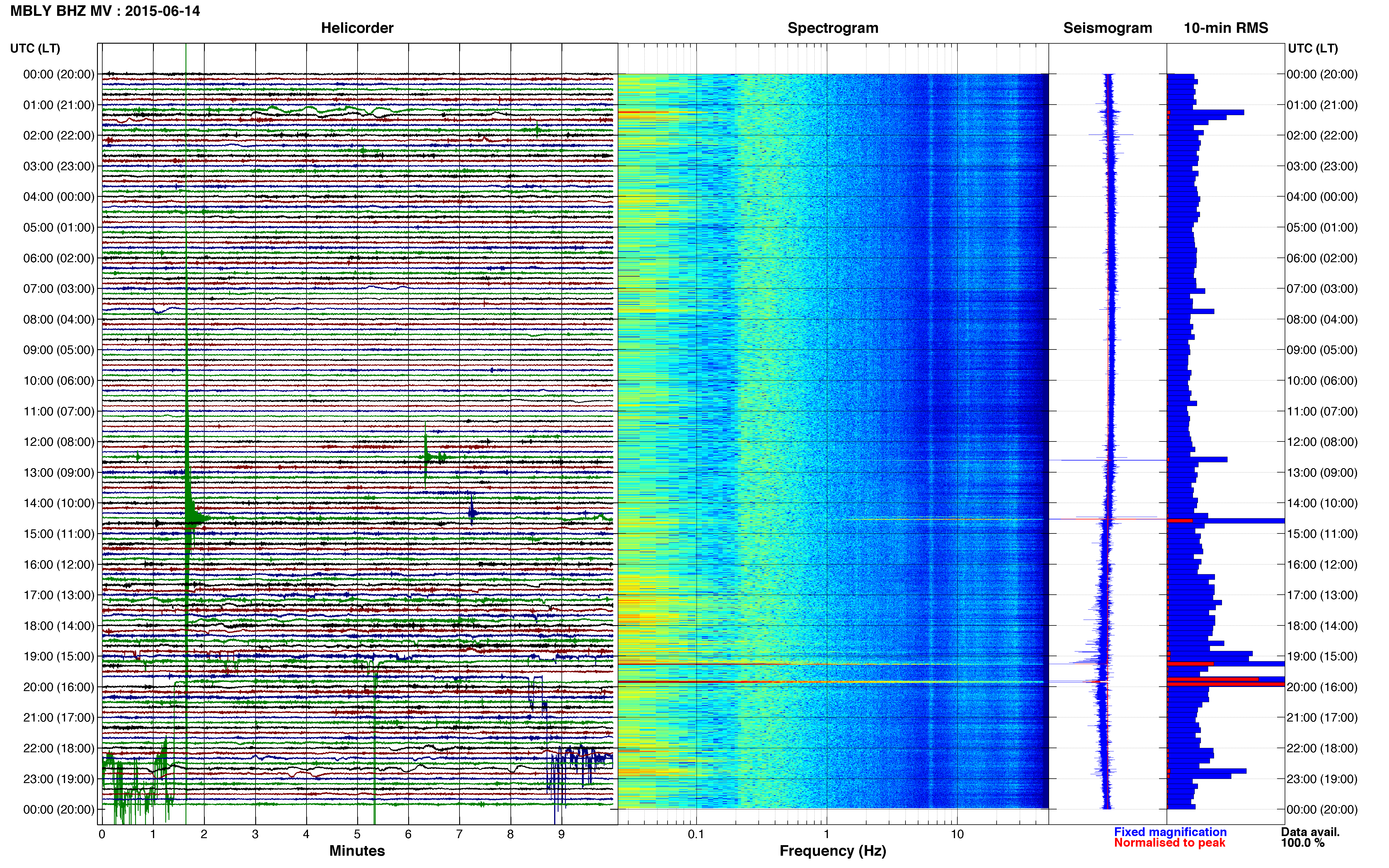Click the left '01:00 (21:00)' time label
1389x868 pixels.
(x=59, y=105)
